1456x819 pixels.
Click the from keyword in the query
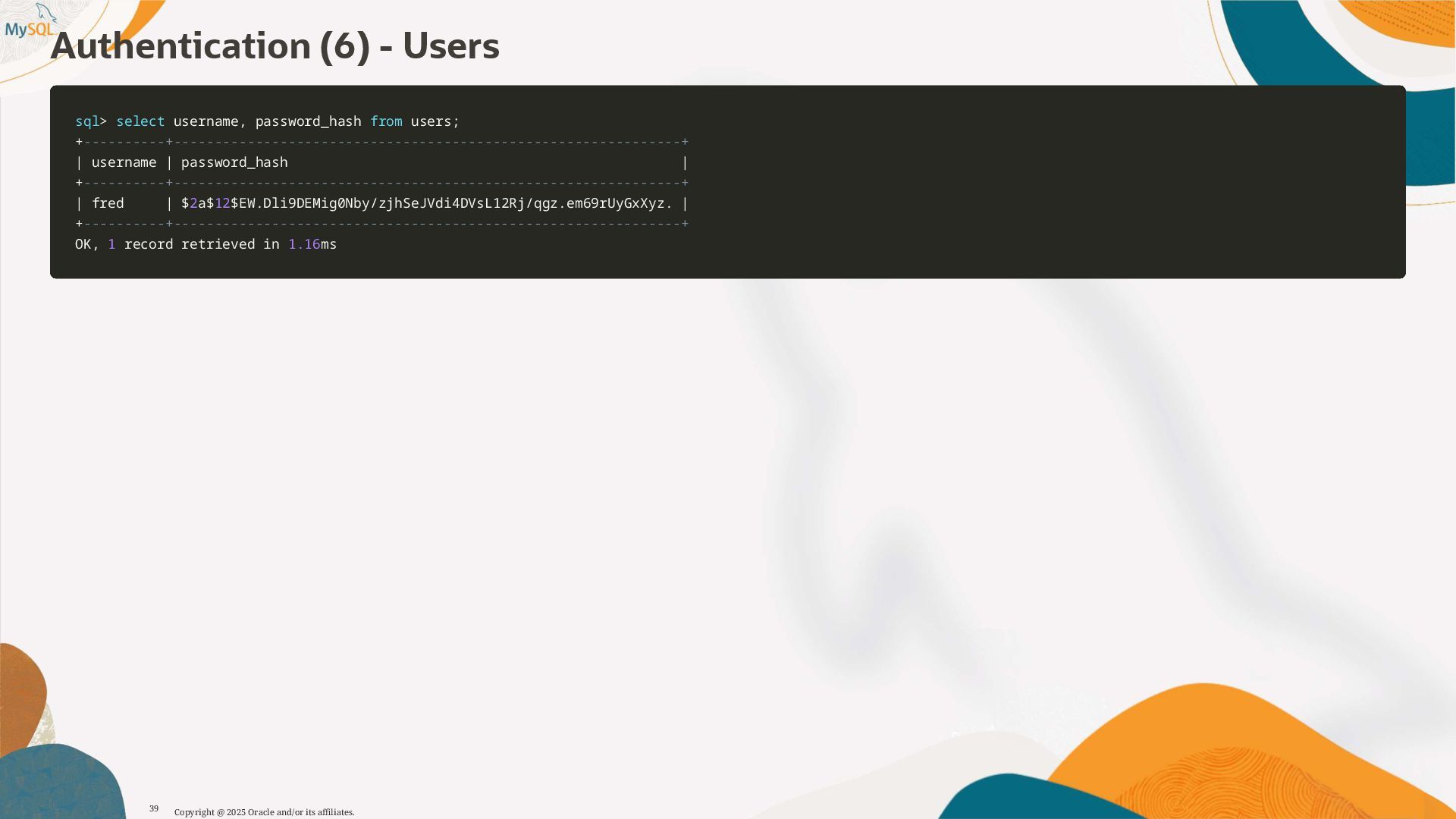(386, 121)
